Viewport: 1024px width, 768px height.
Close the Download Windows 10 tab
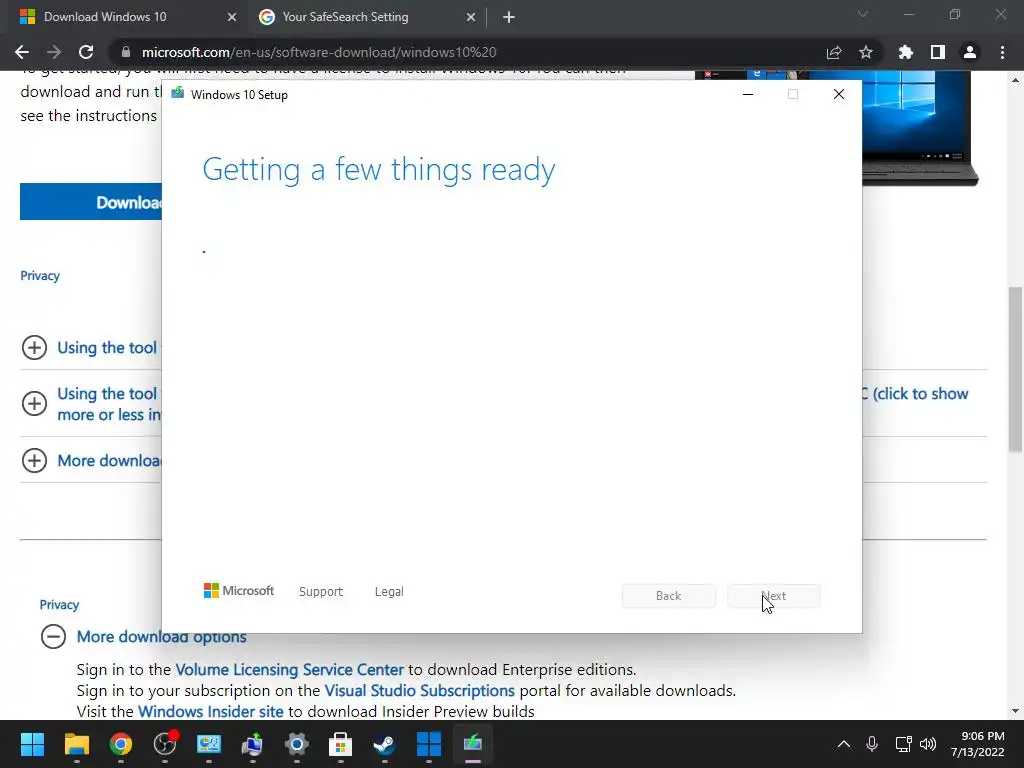tap(232, 17)
